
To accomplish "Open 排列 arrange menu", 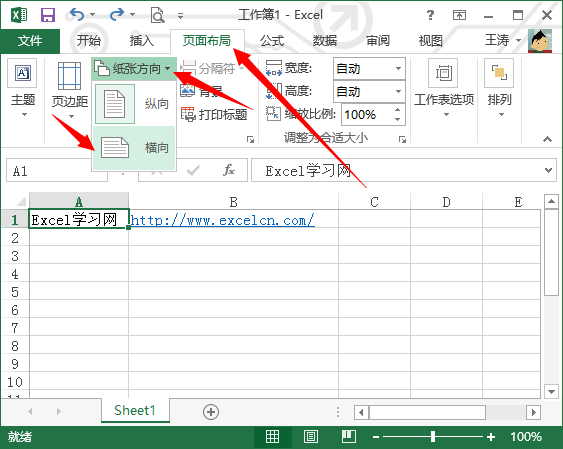I will coord(499,88).
